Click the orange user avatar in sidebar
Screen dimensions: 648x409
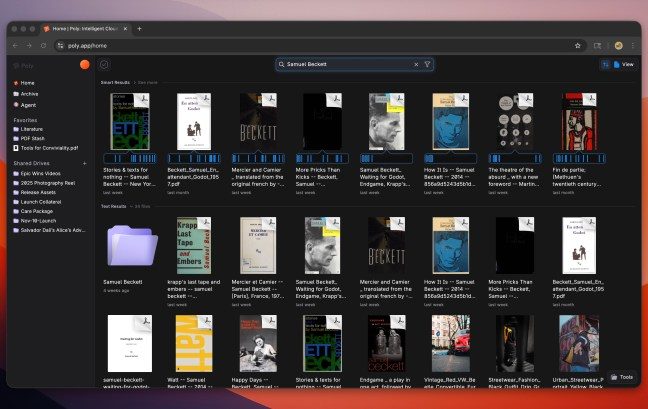click(85, 65)
